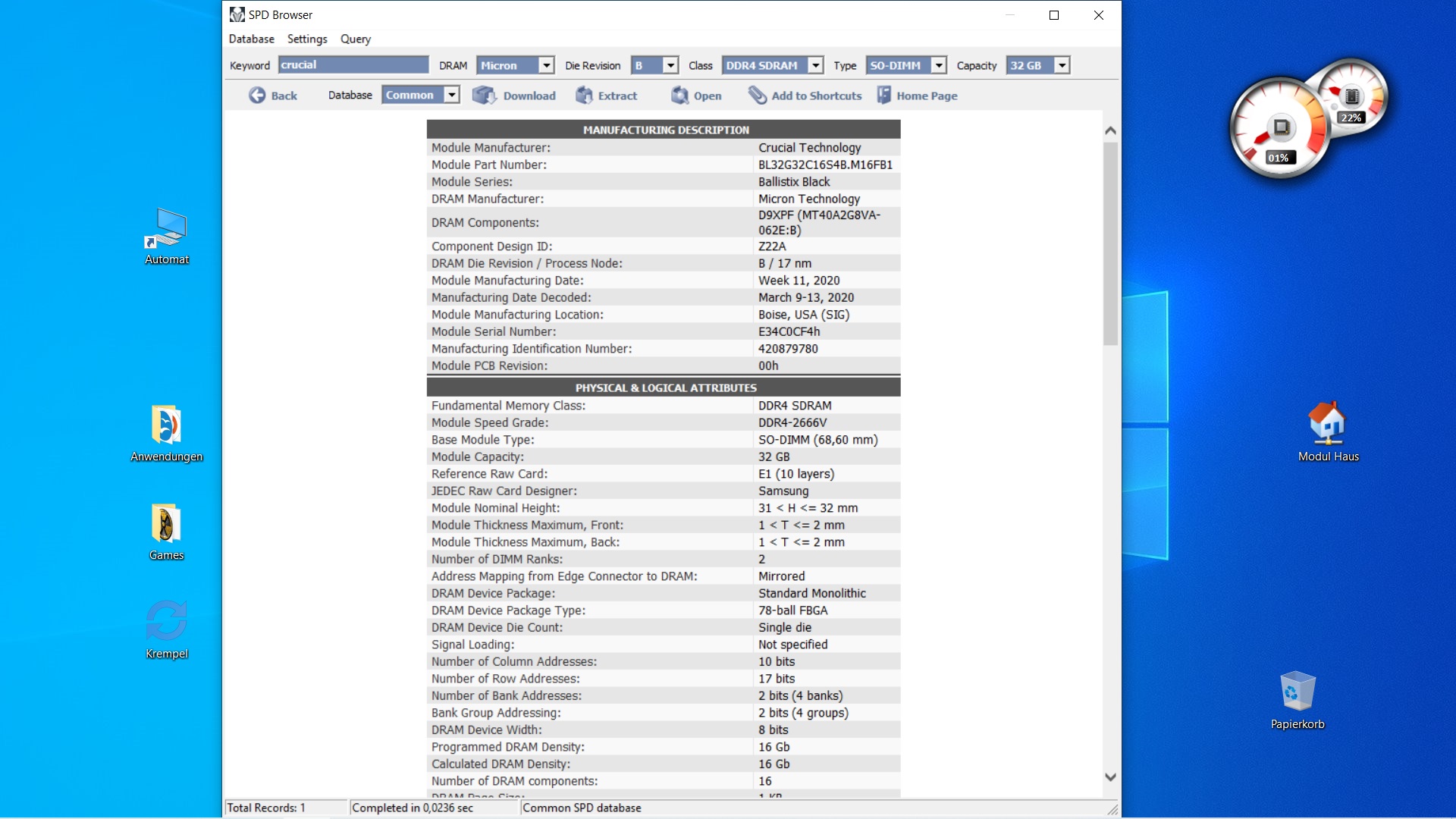Click the scrollbar down arrow

coord(1110,777)
